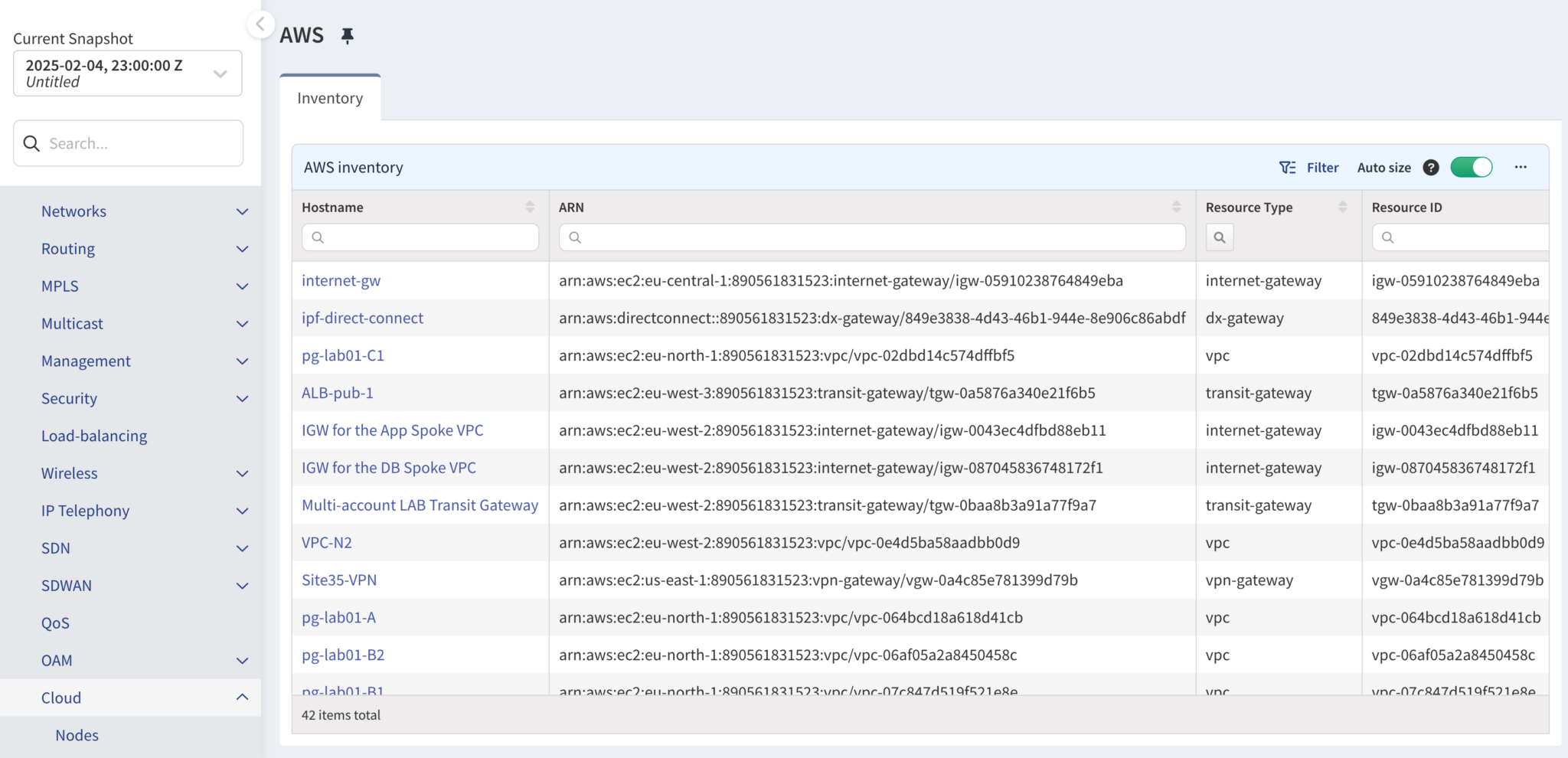This screenshot has height=758, width=1568.
Task: Open the three-dot table options menu
Action: (x=1521, y=167)
